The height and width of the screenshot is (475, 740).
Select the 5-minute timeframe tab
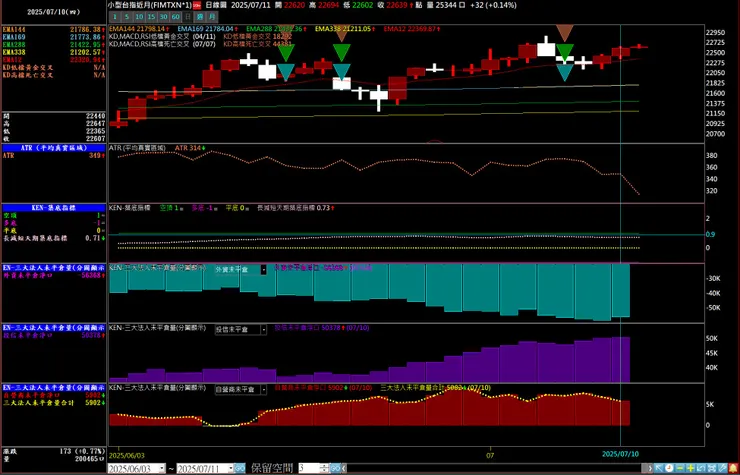pos(127,17)
